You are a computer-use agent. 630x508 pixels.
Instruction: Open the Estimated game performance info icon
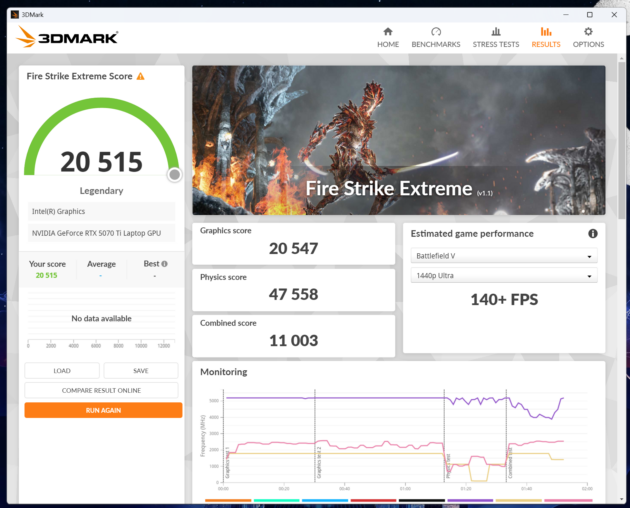[x=593, y=234]
